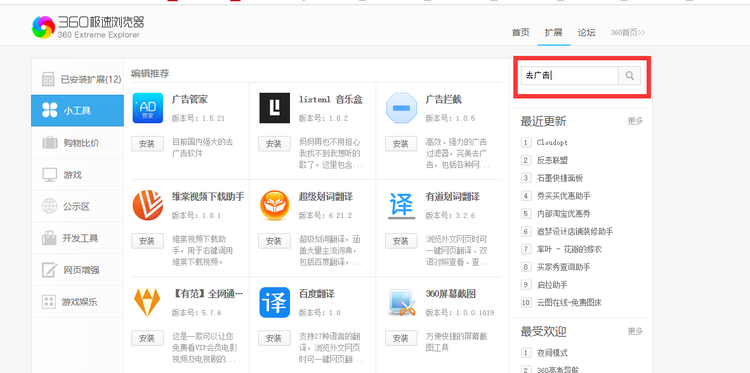Select the 网页增强 category label
The width and height of the screenshot is (750, 373).
point(81,270)
